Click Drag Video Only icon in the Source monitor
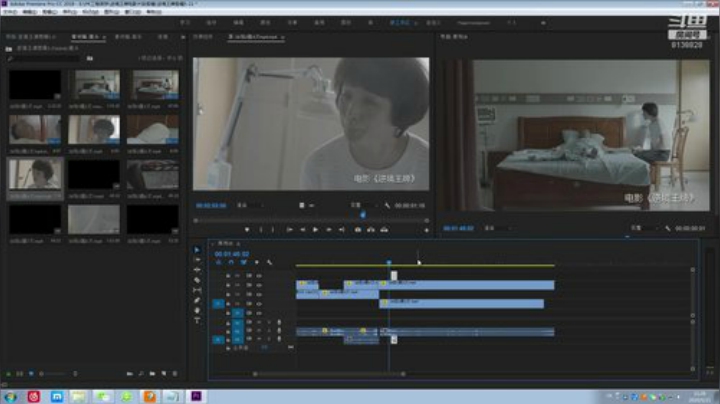 coord(302,206)
